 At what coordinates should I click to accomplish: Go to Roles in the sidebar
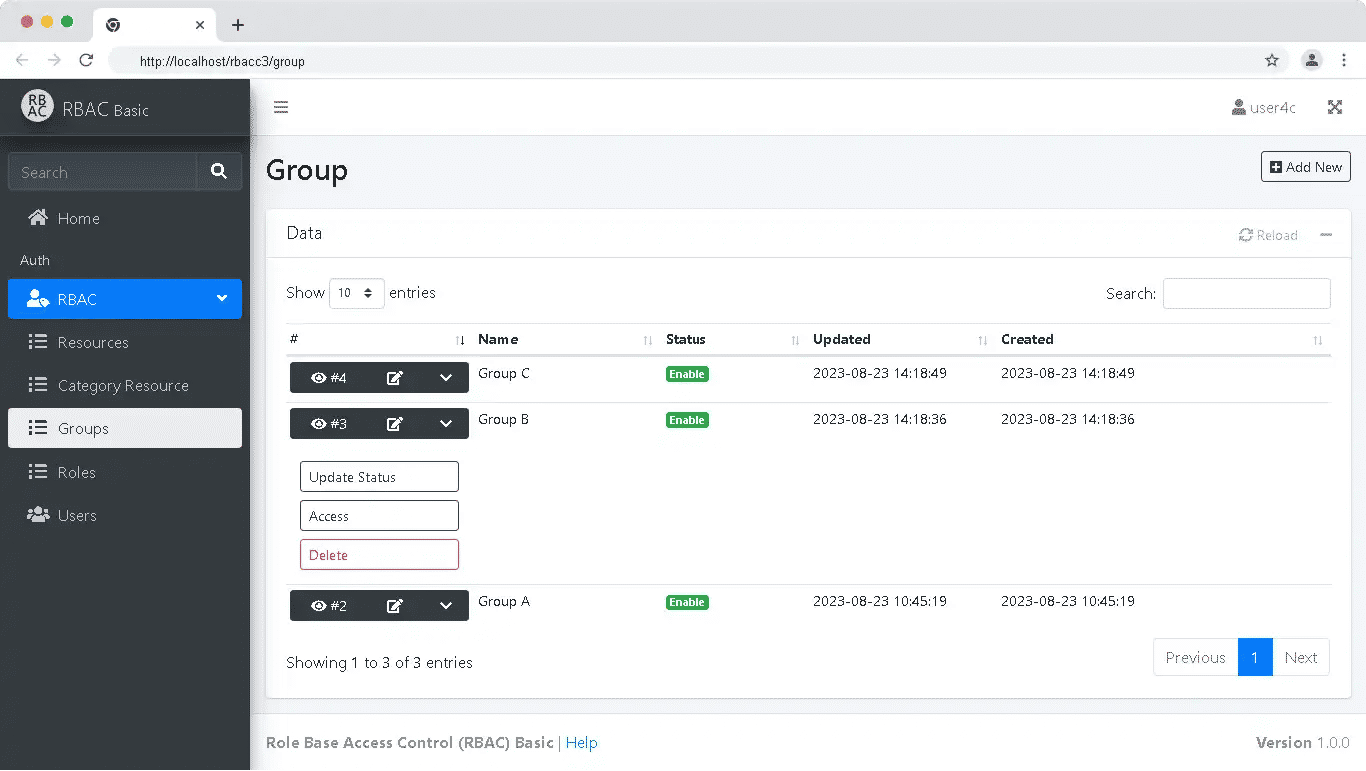coord(77,472)
